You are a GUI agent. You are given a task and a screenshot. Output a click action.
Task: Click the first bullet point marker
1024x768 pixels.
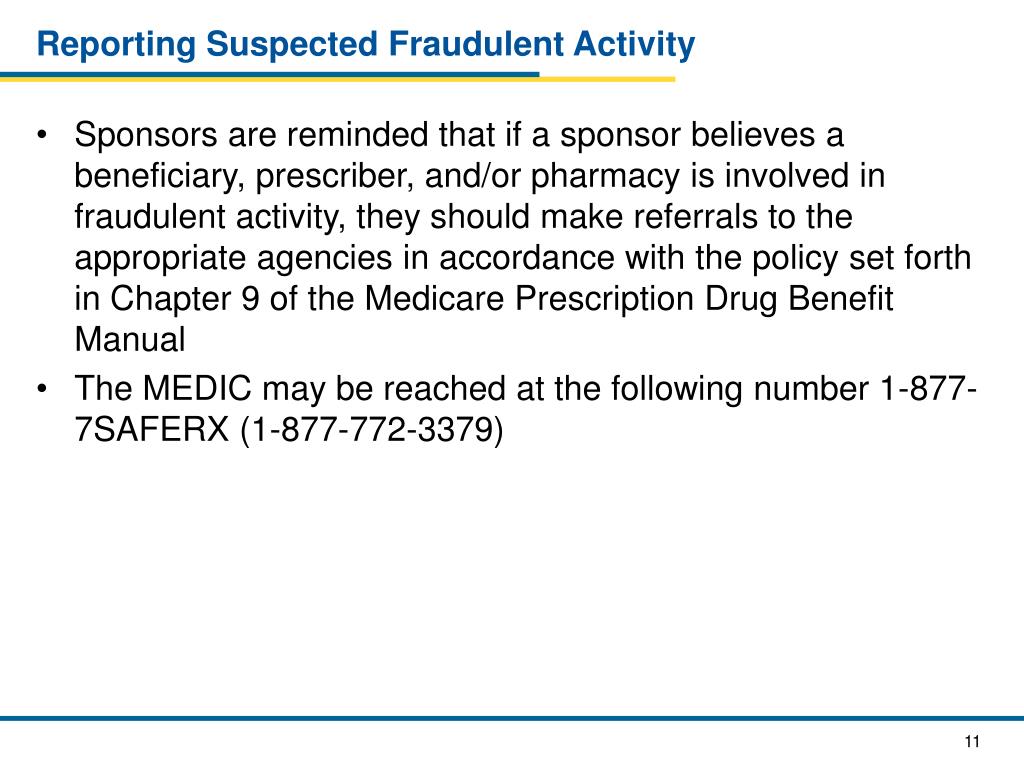pyautogui.click(x=42, y=136)
